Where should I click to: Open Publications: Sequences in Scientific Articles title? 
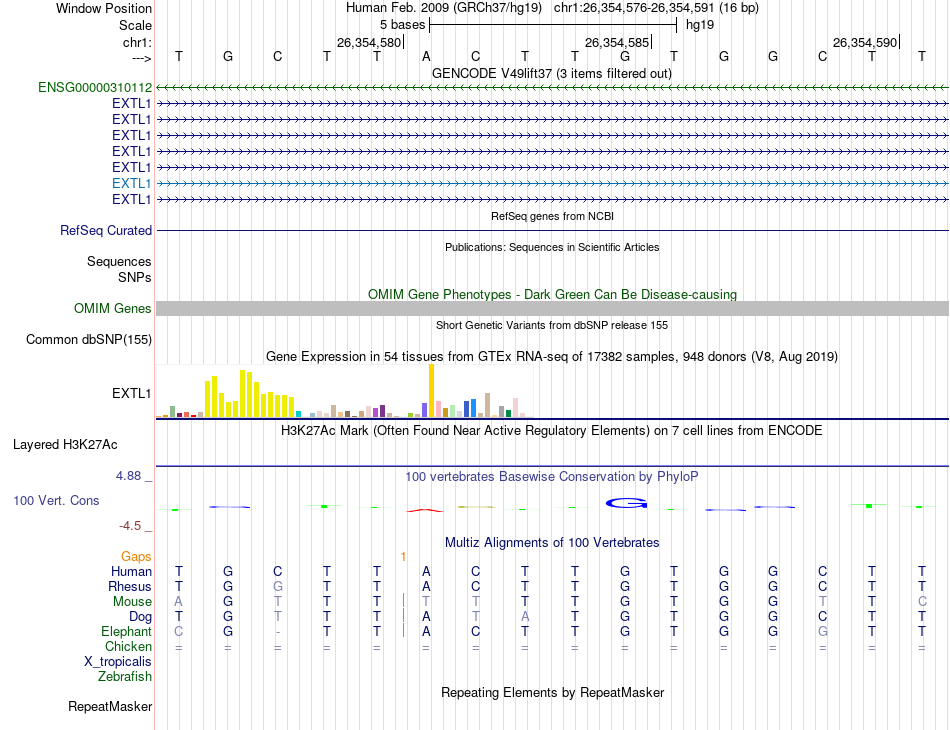tap(552, 247)
